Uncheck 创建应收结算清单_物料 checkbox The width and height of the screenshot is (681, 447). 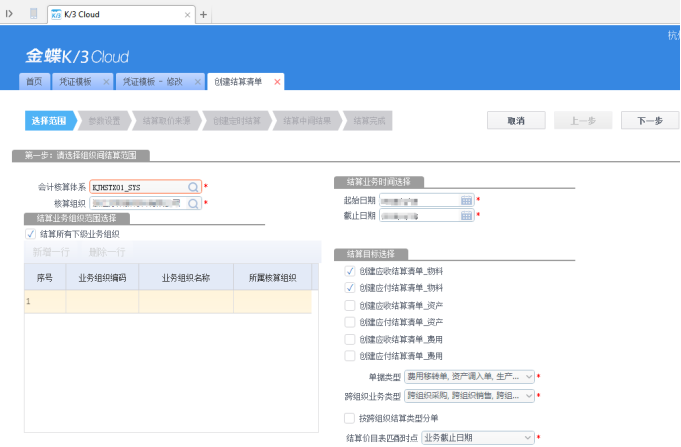click(349, 271)
